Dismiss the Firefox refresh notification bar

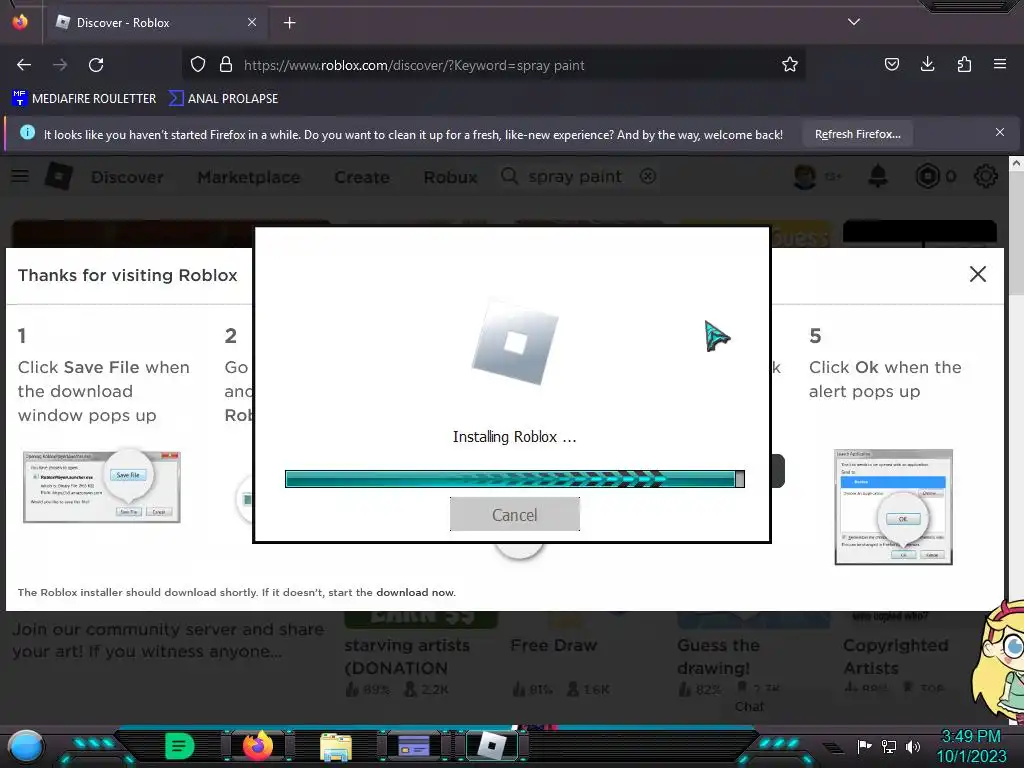[1000, 133]
